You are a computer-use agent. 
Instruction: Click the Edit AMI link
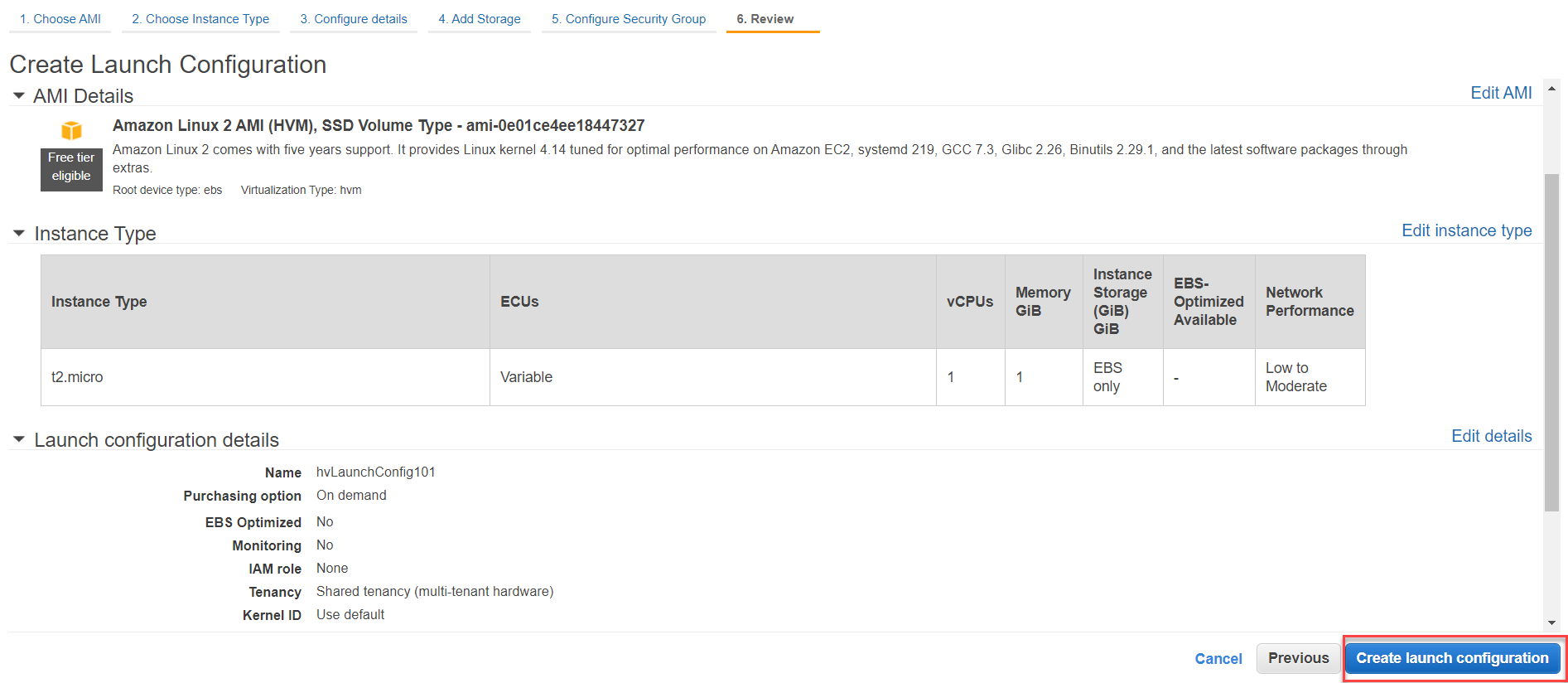coord(1501,93)
